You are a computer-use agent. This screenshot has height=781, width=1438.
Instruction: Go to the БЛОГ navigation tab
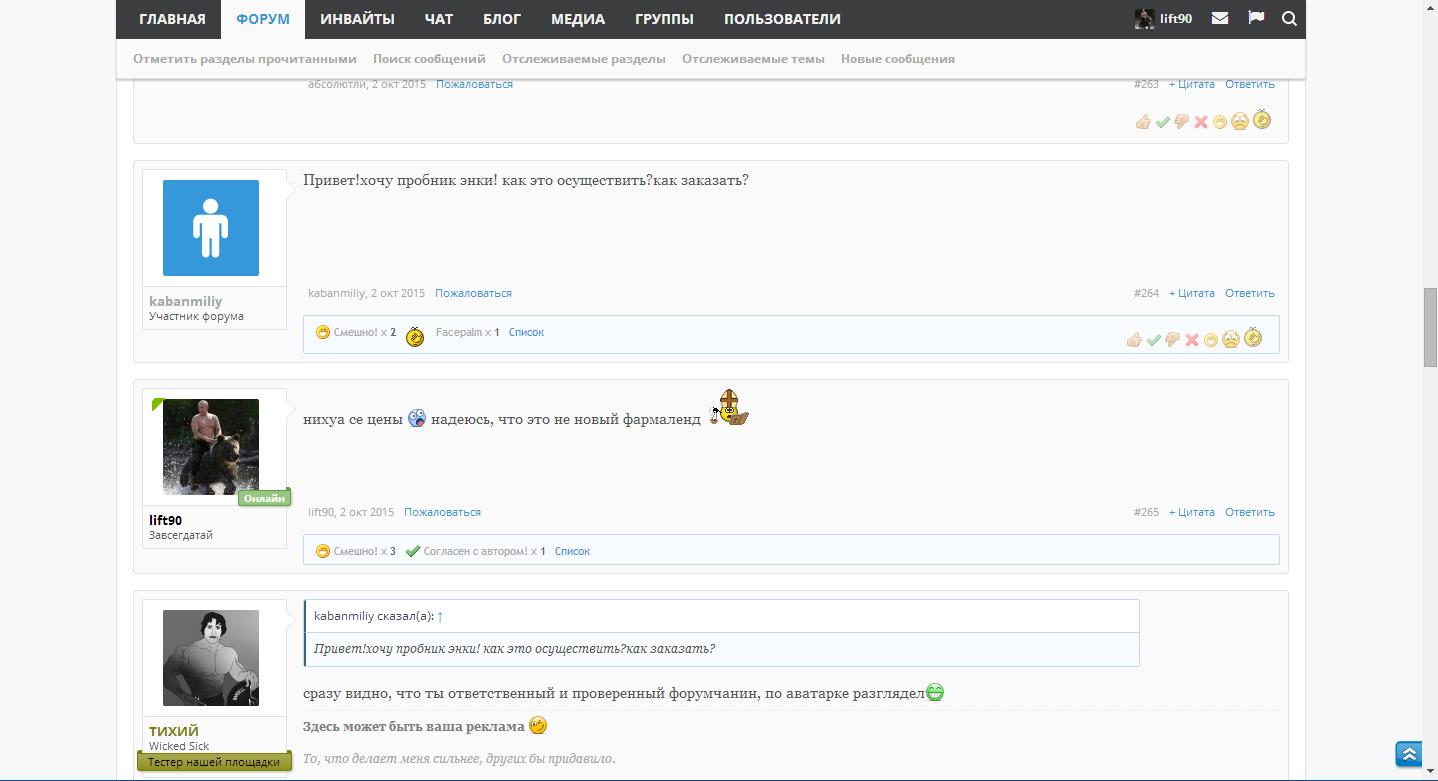(502, 19)
